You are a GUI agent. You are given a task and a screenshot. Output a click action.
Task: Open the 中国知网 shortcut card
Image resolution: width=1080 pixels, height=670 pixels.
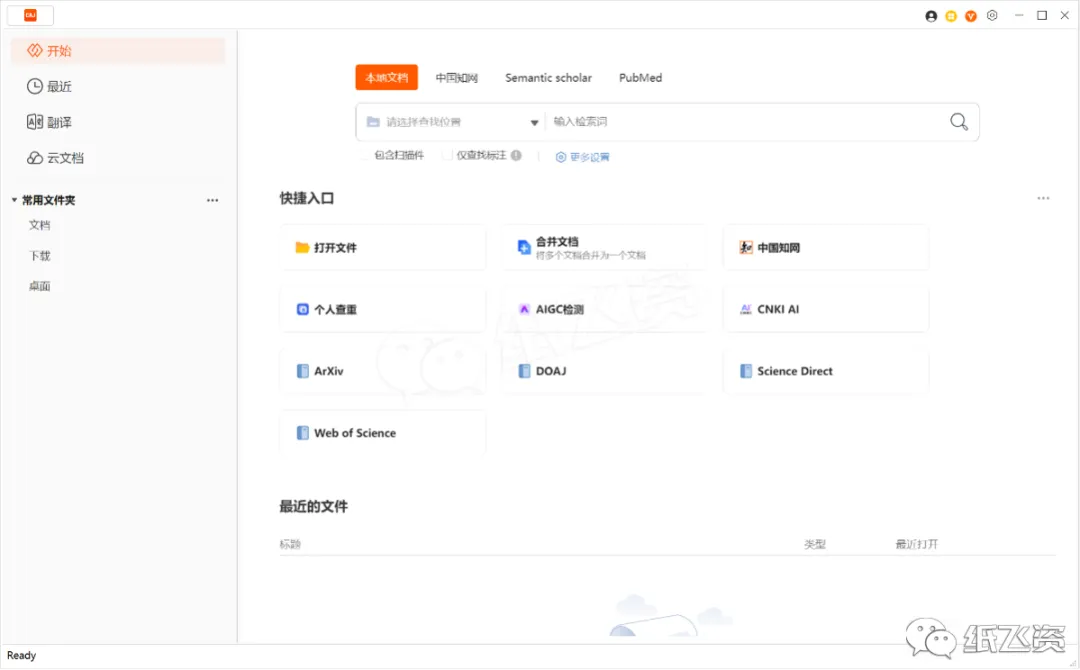click(827, 247)
